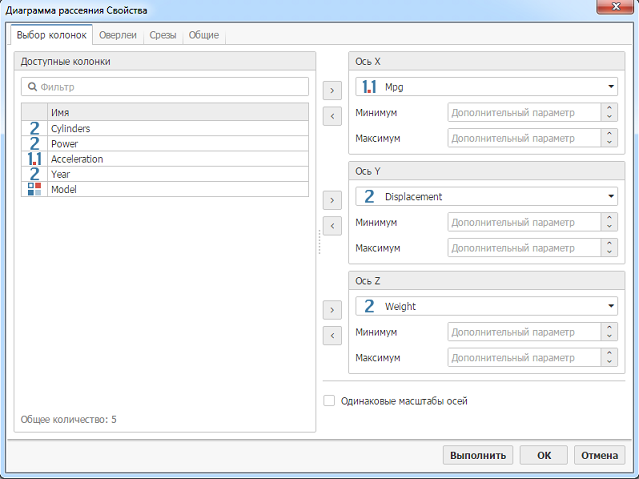Screen dimensions: 639x479
Task: Remove column from Ось Y
Action: tap(332, 226)
